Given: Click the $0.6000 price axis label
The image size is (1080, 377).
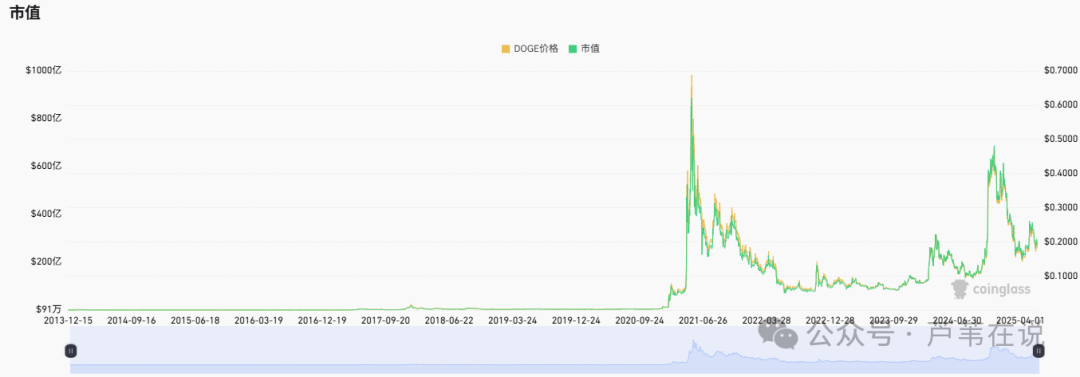Looking at the screenshot, I should pyautogui.click(x=1060, y=105).
